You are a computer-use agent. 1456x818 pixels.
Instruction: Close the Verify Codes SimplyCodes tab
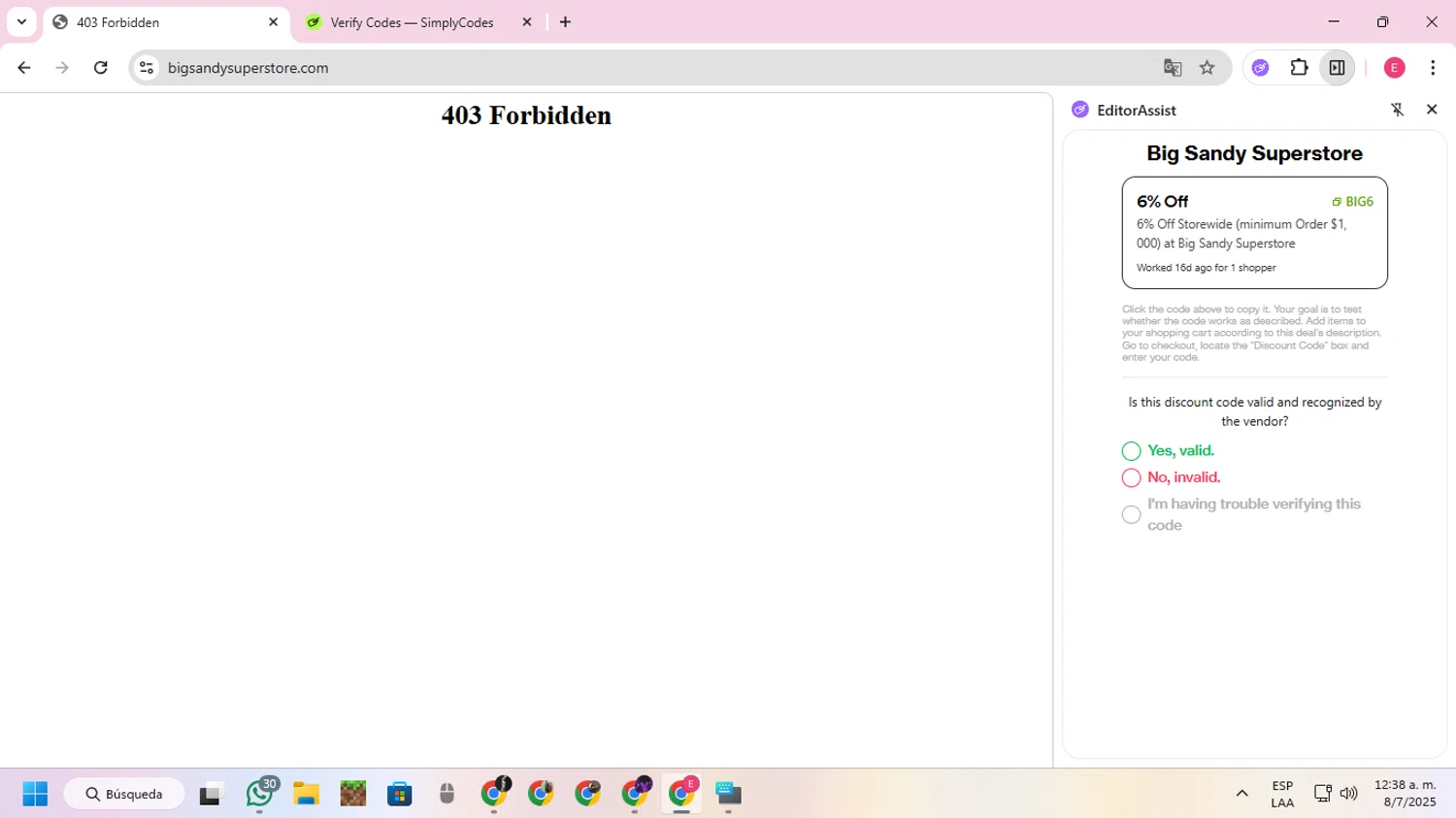(x=527, y=21)
